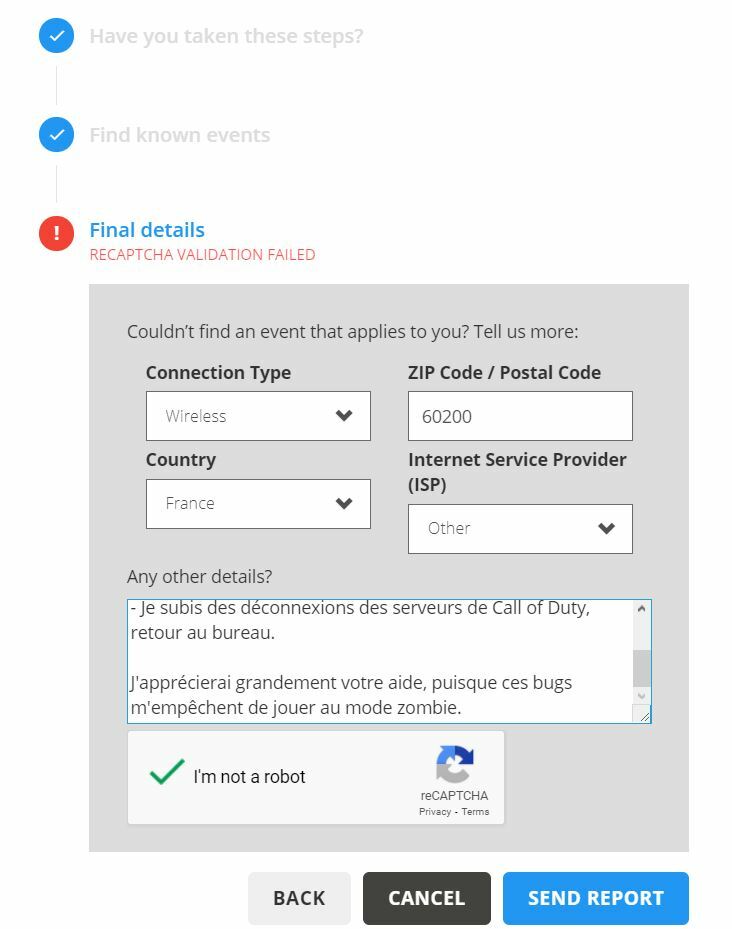Click the Find known events checkmark icon
The height and width of the screenshot is (929, 732).
pyautogui.click(x=56, y=135)
